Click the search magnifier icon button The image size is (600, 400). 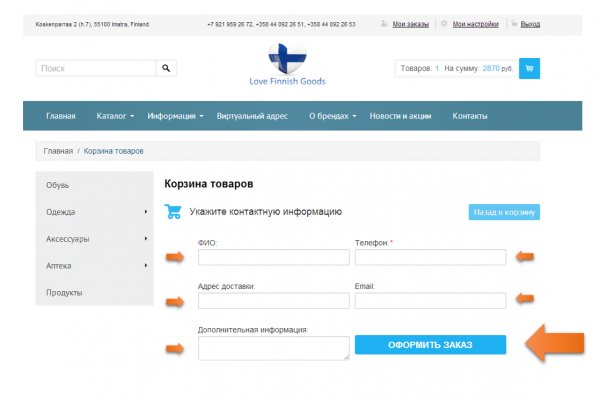pos(167,69)
